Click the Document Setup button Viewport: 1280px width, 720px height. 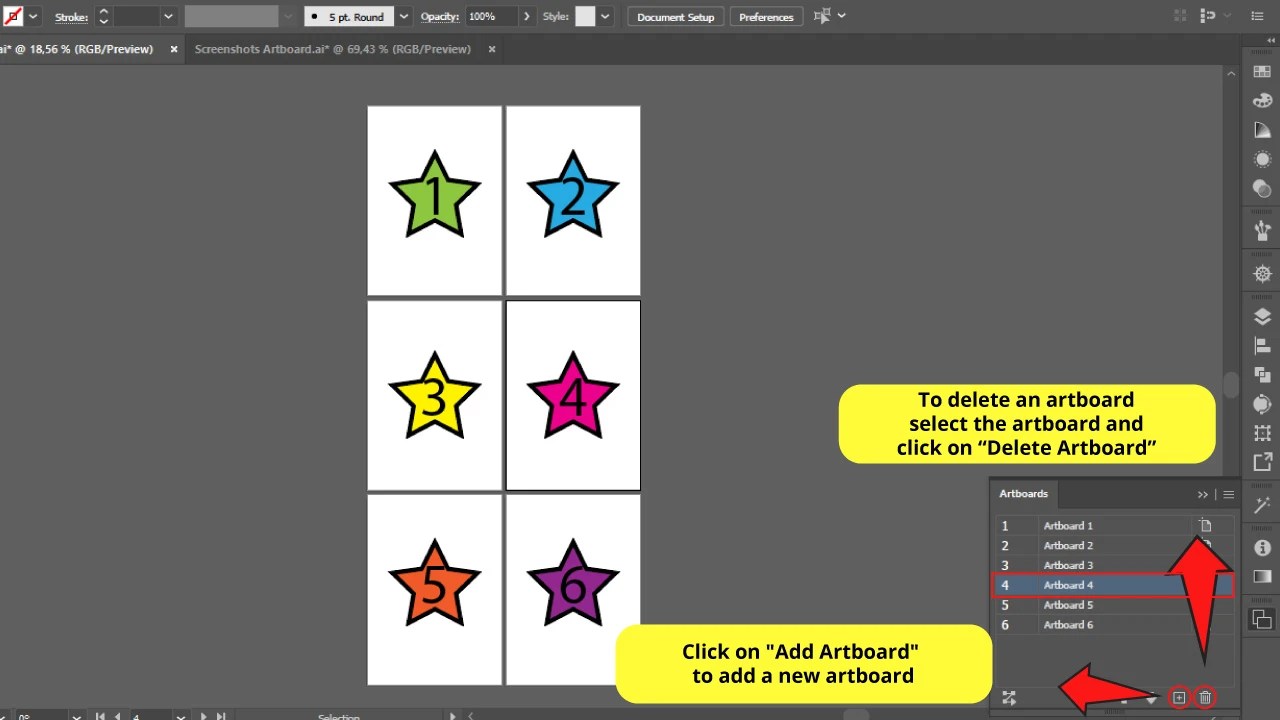point(674,16)
